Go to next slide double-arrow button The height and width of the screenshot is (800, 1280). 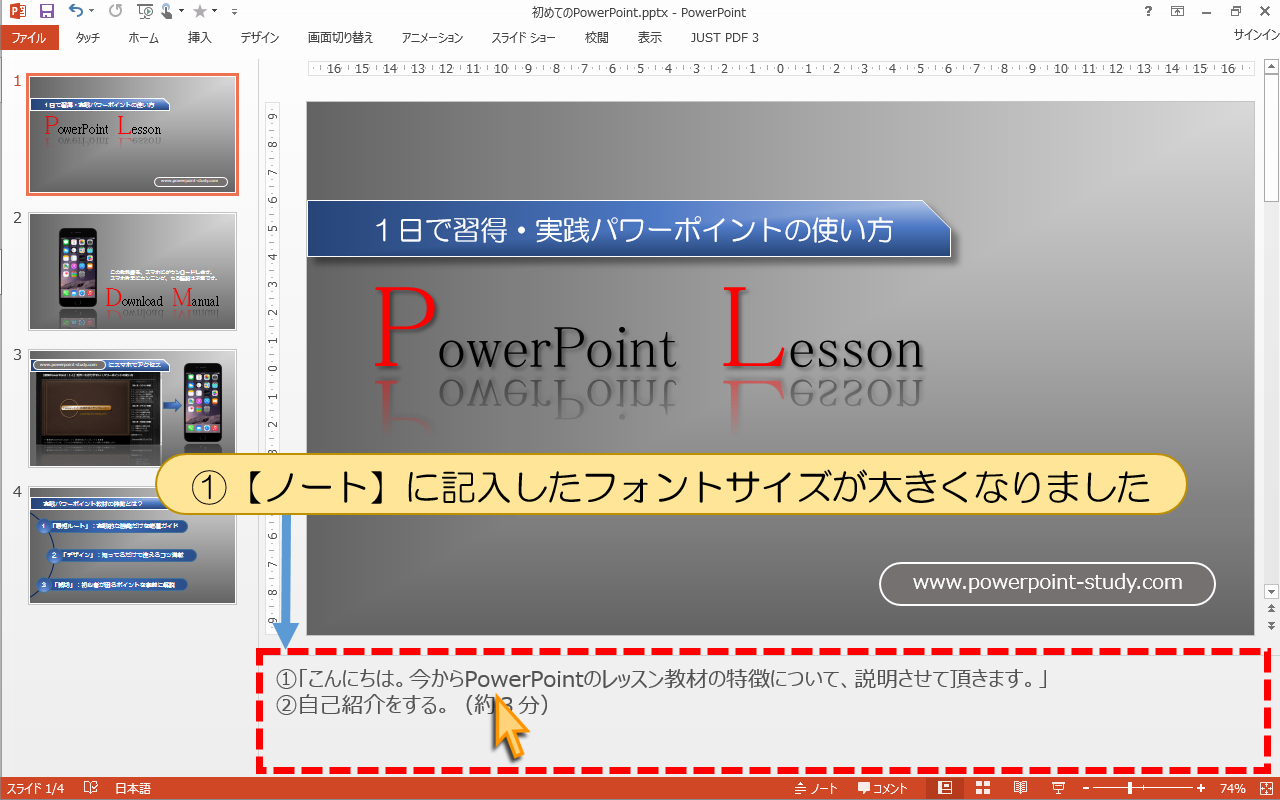[1271, 626]
